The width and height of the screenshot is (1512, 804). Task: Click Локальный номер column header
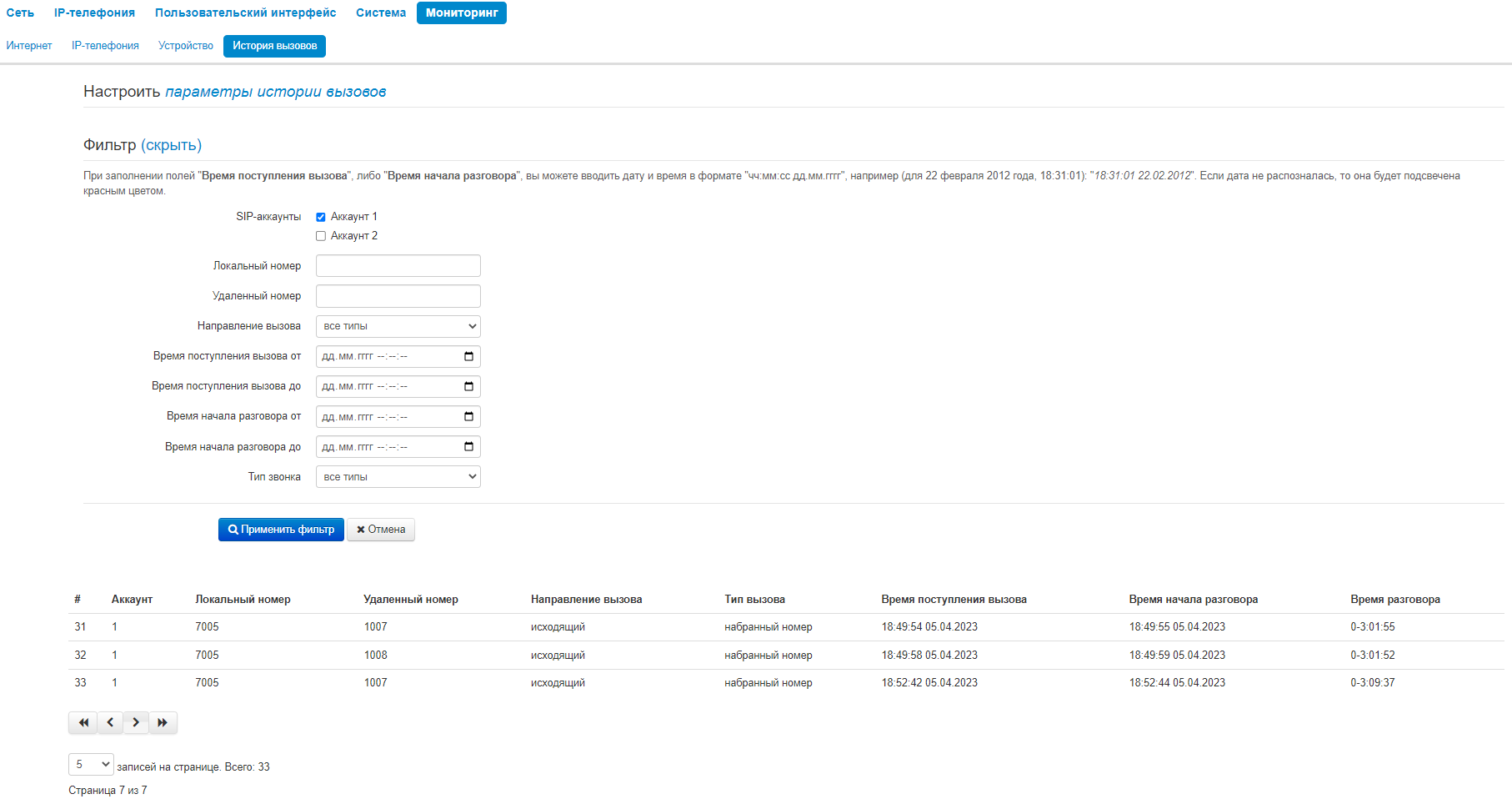point(243,600)
